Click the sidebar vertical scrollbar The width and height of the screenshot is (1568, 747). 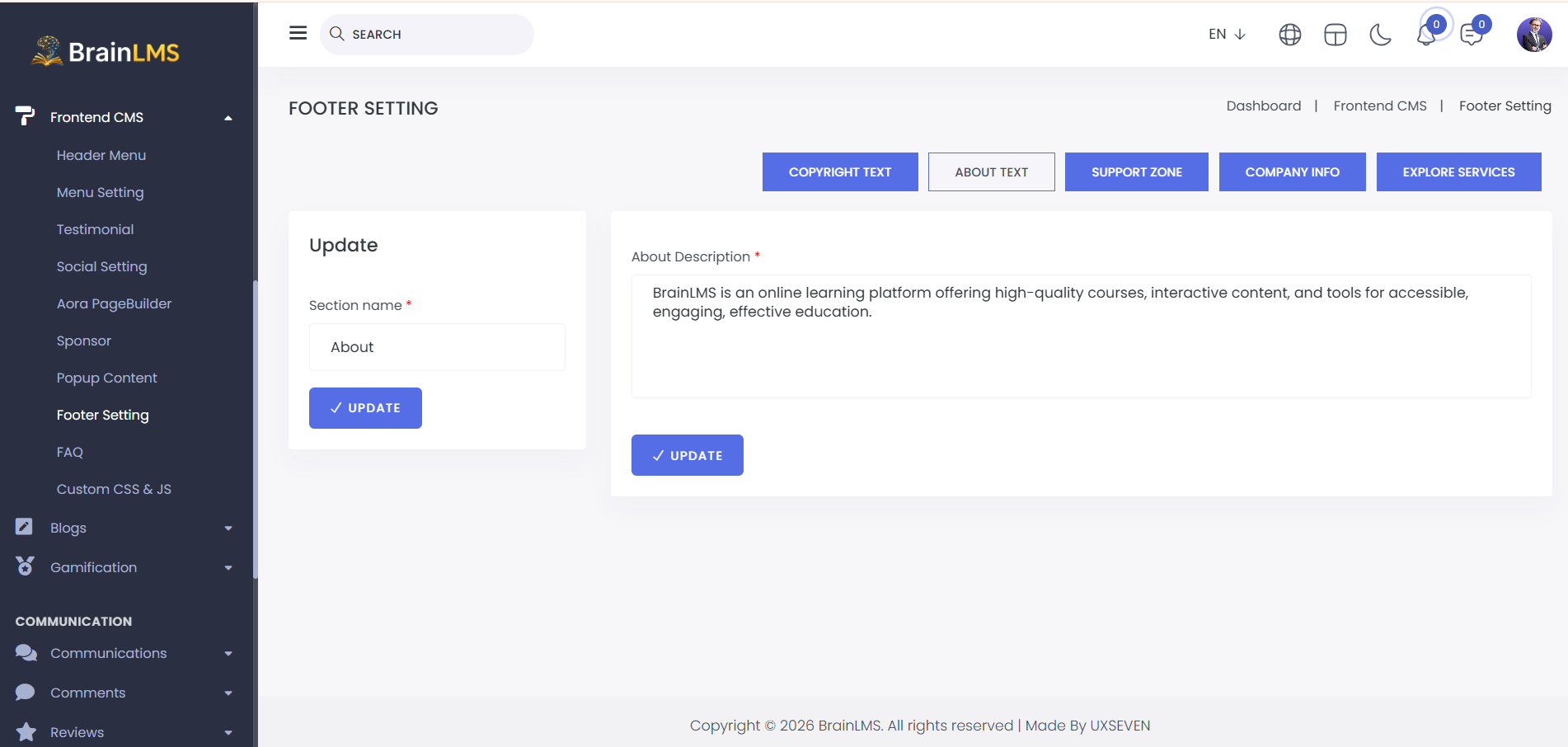pyautogui.click(x=256, y=429)
